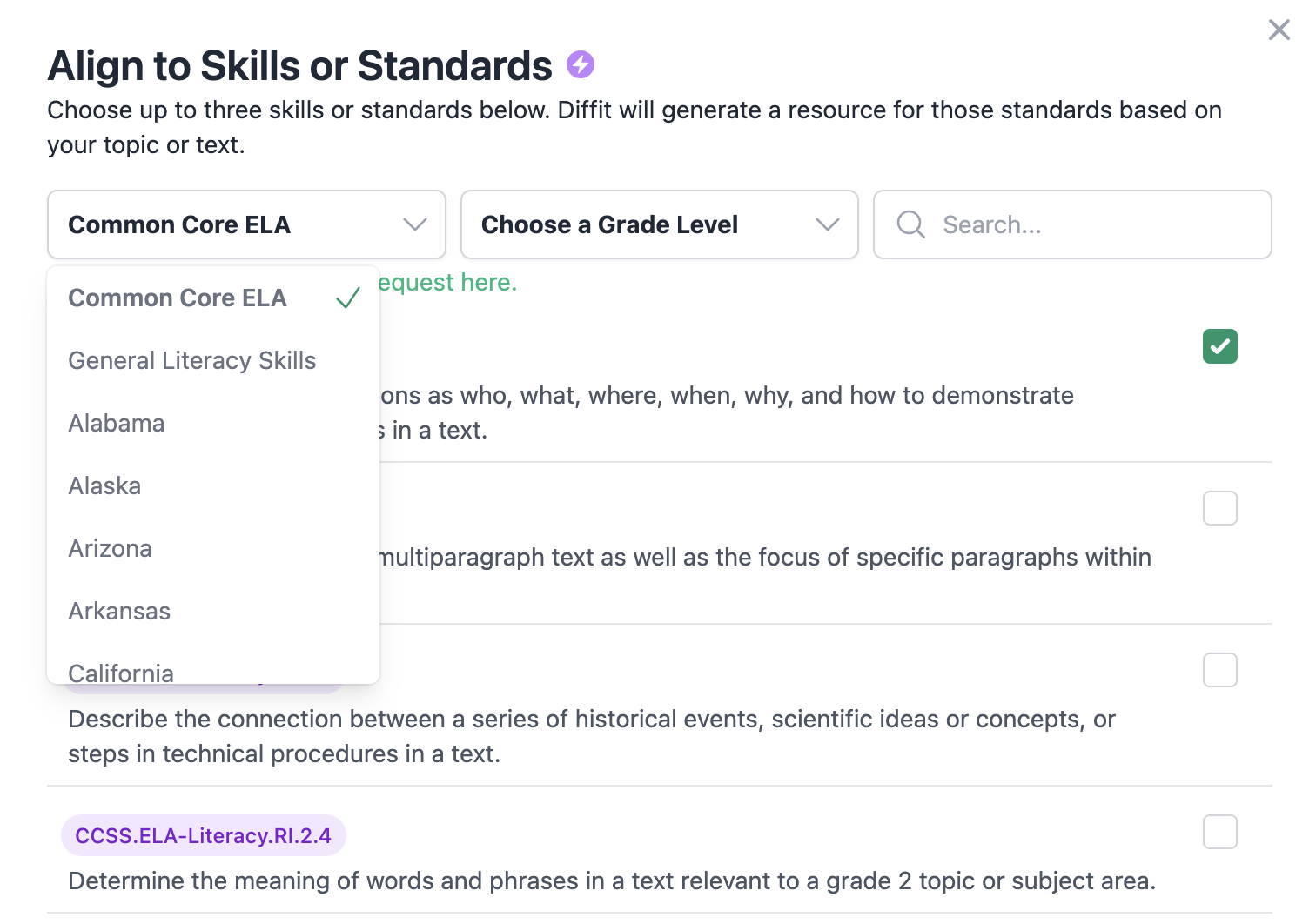This screenshot has height=924, width=1316.
Task: Click the CCSS.ELA-Literacy.RI.2.4 standard tag
Action: click(203, 835)
